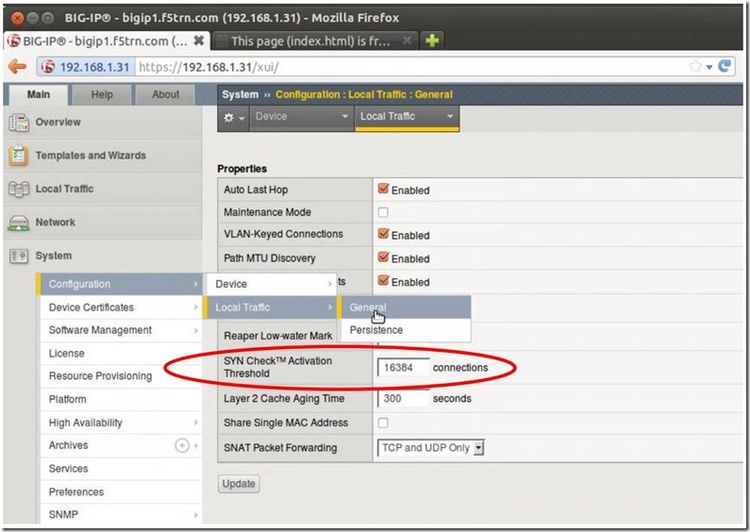Disable the Auto Last Hop checkbox
Viewport: 750px width, 532px height.
[383, 189]
